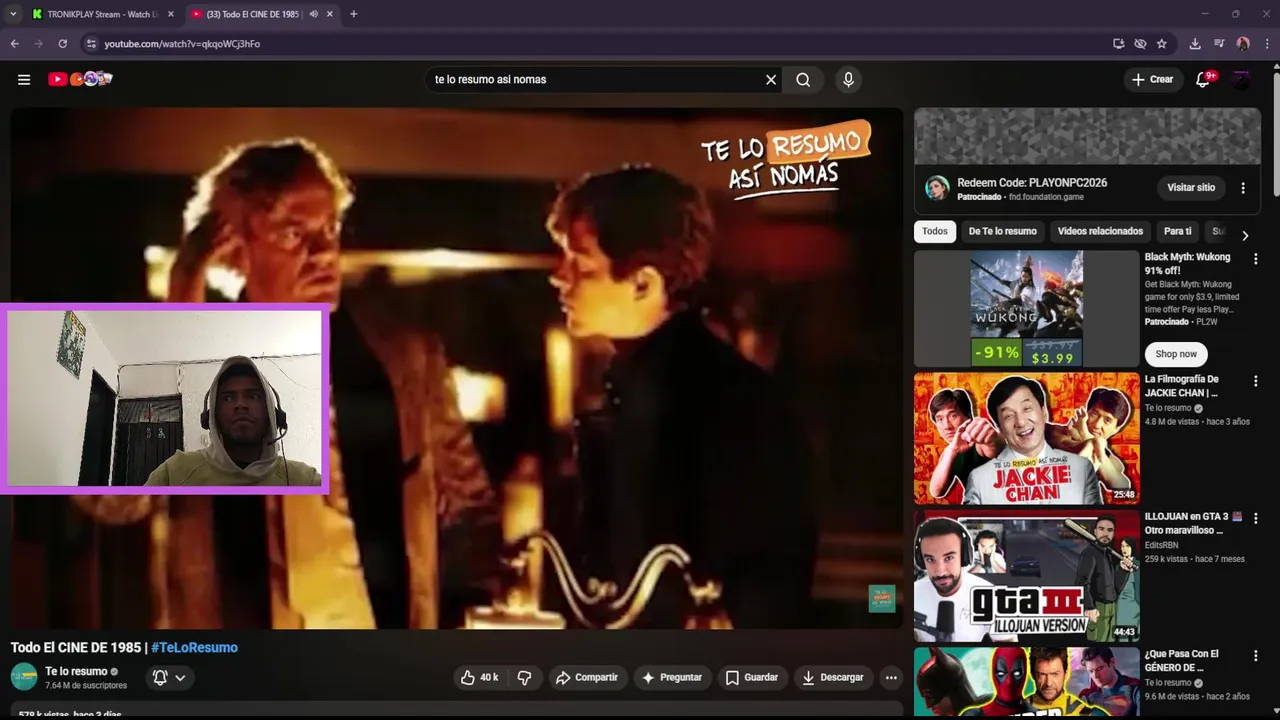Open ILLOJUAN GTA 3 video thumbnail

click(x=1026, y=576)
